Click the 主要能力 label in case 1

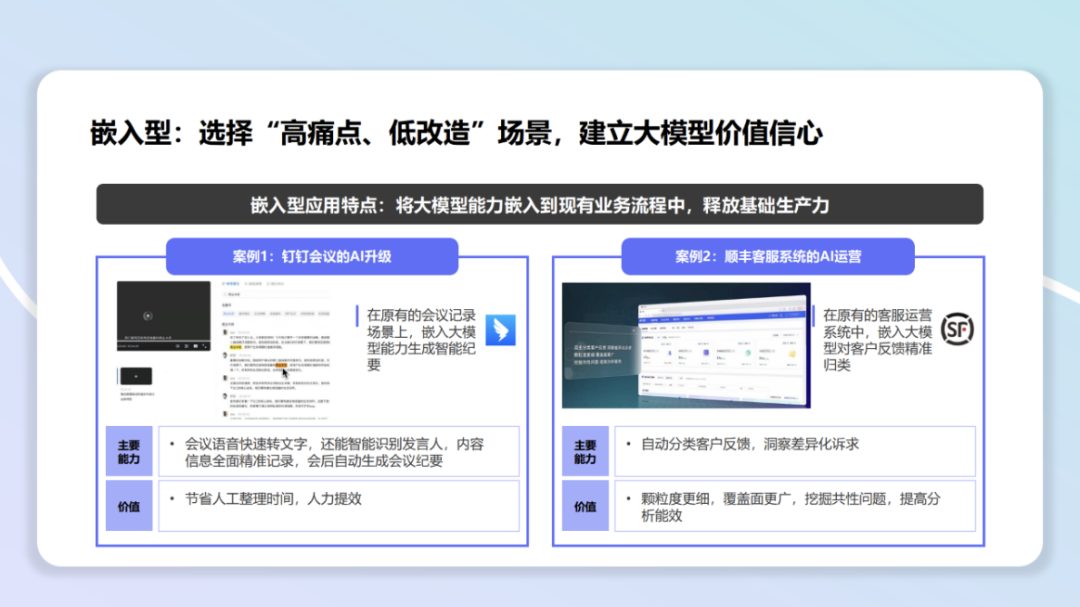click(129, 452)
